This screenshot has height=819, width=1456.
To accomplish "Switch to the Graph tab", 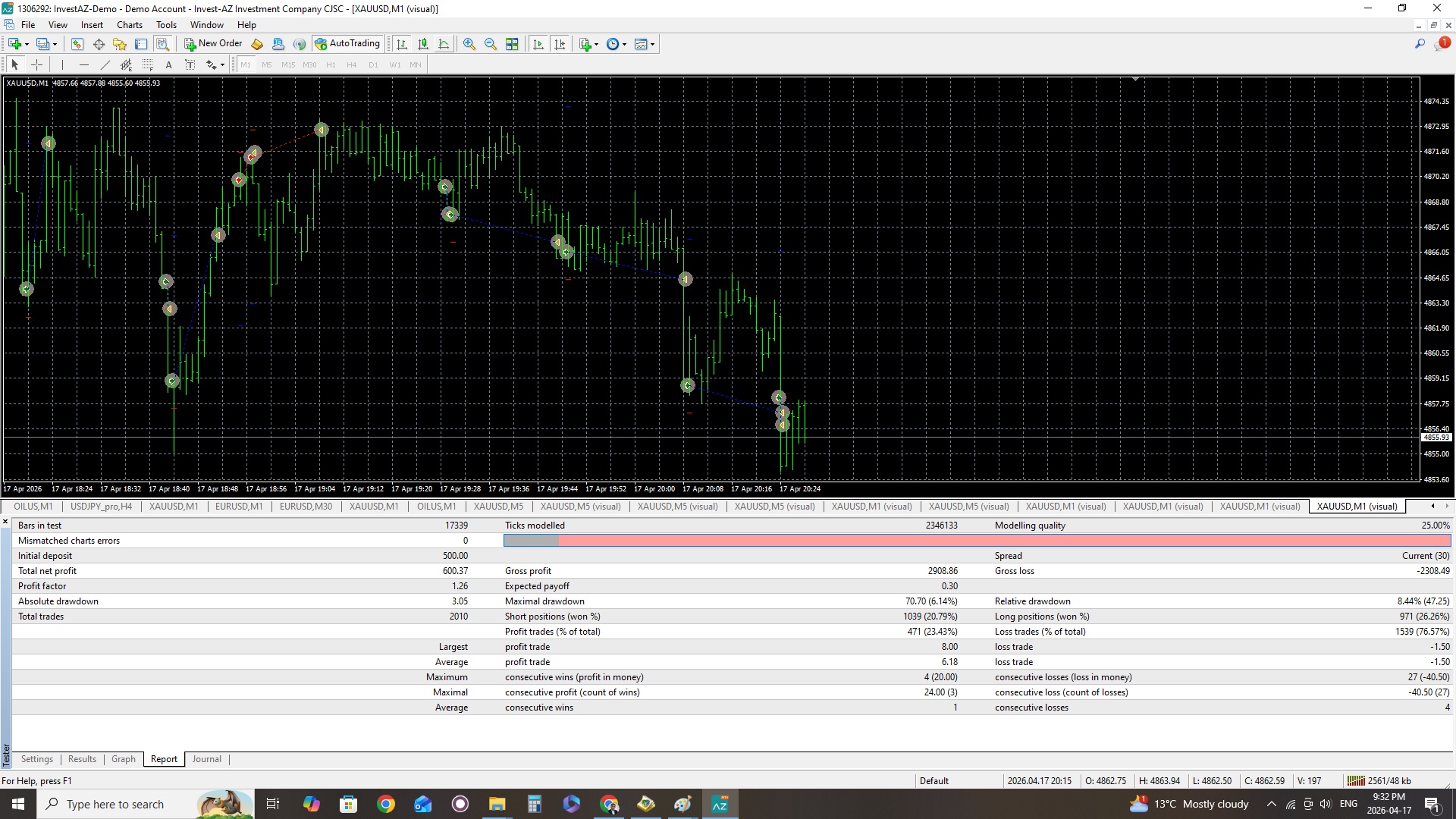I will pos(123,759).
